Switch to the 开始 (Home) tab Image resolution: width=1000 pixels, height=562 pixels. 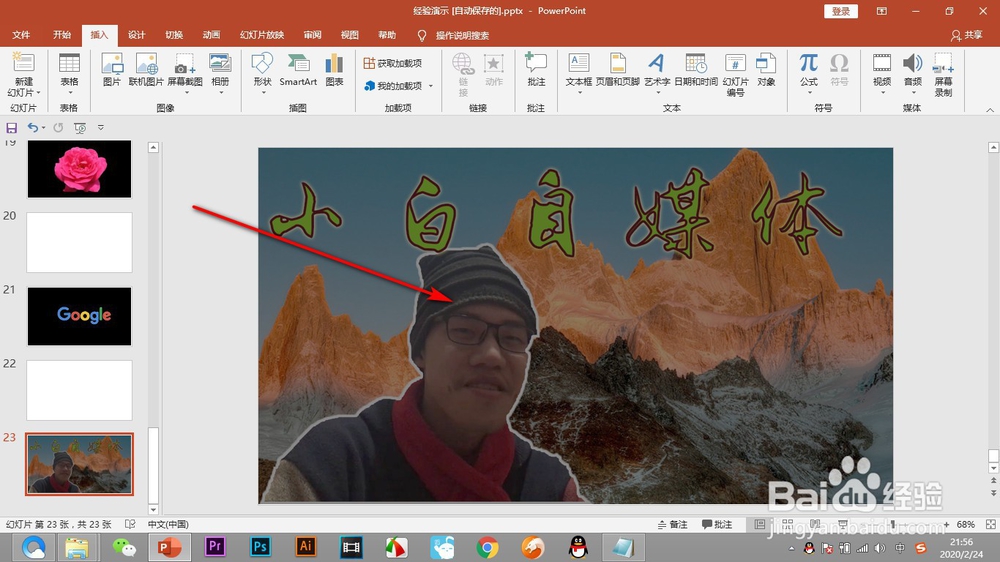coord(62,35)
